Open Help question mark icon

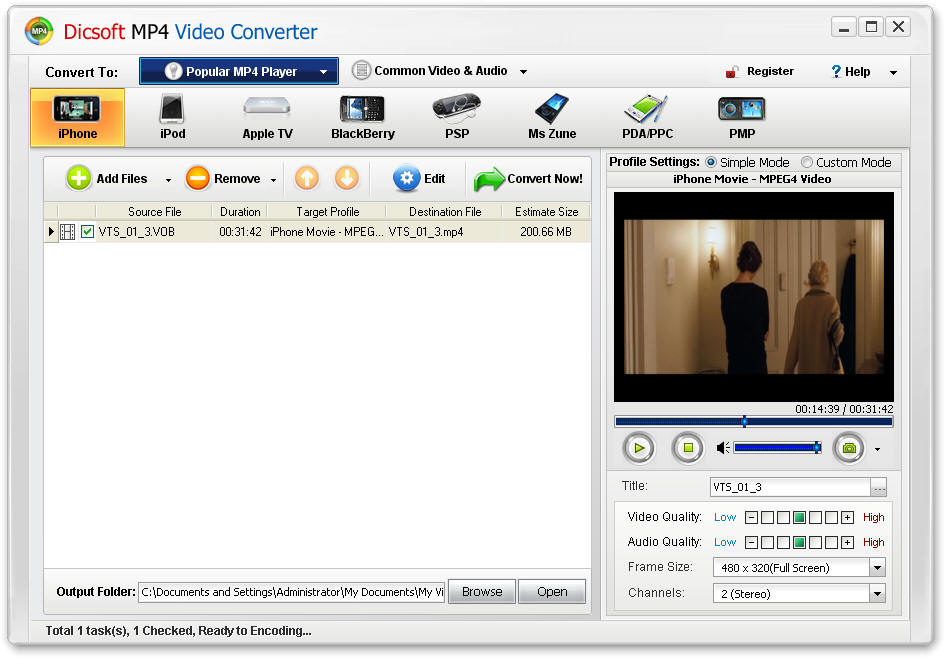point(836,72)
